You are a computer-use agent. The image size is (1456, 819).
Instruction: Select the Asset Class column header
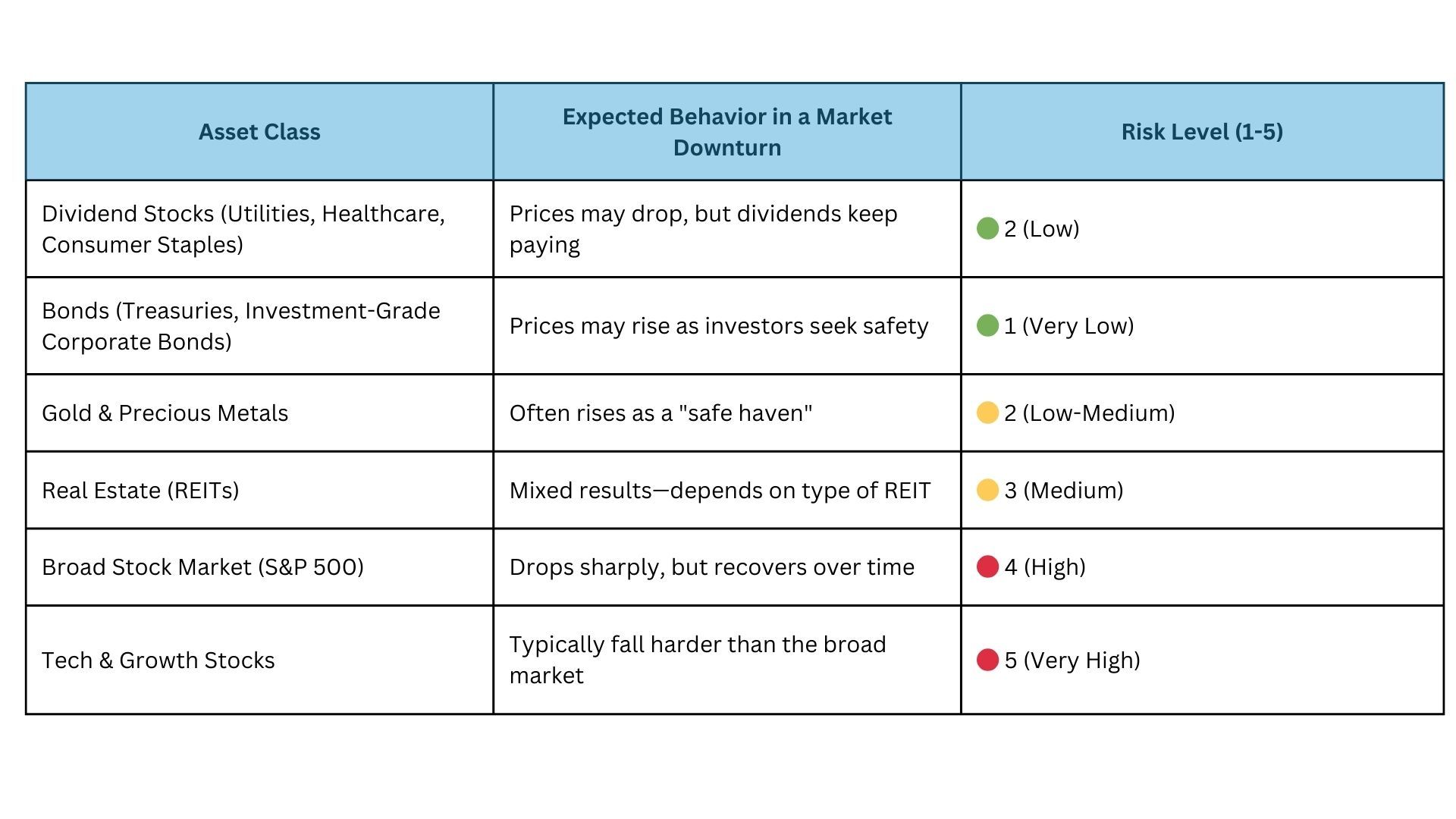[x=259, y=132]
